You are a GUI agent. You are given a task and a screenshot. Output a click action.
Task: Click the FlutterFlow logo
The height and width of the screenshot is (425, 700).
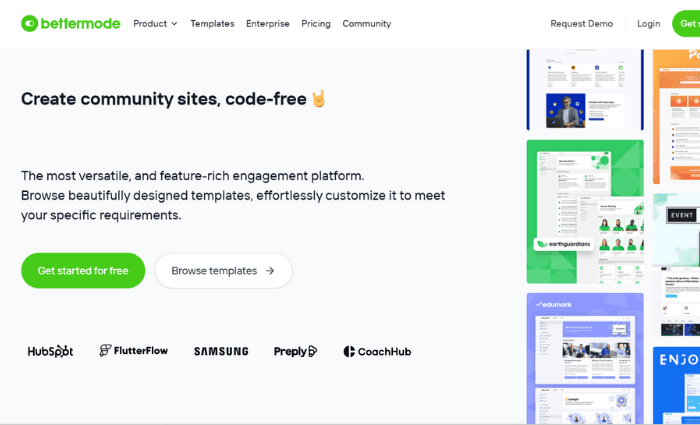tap(133, 351)
